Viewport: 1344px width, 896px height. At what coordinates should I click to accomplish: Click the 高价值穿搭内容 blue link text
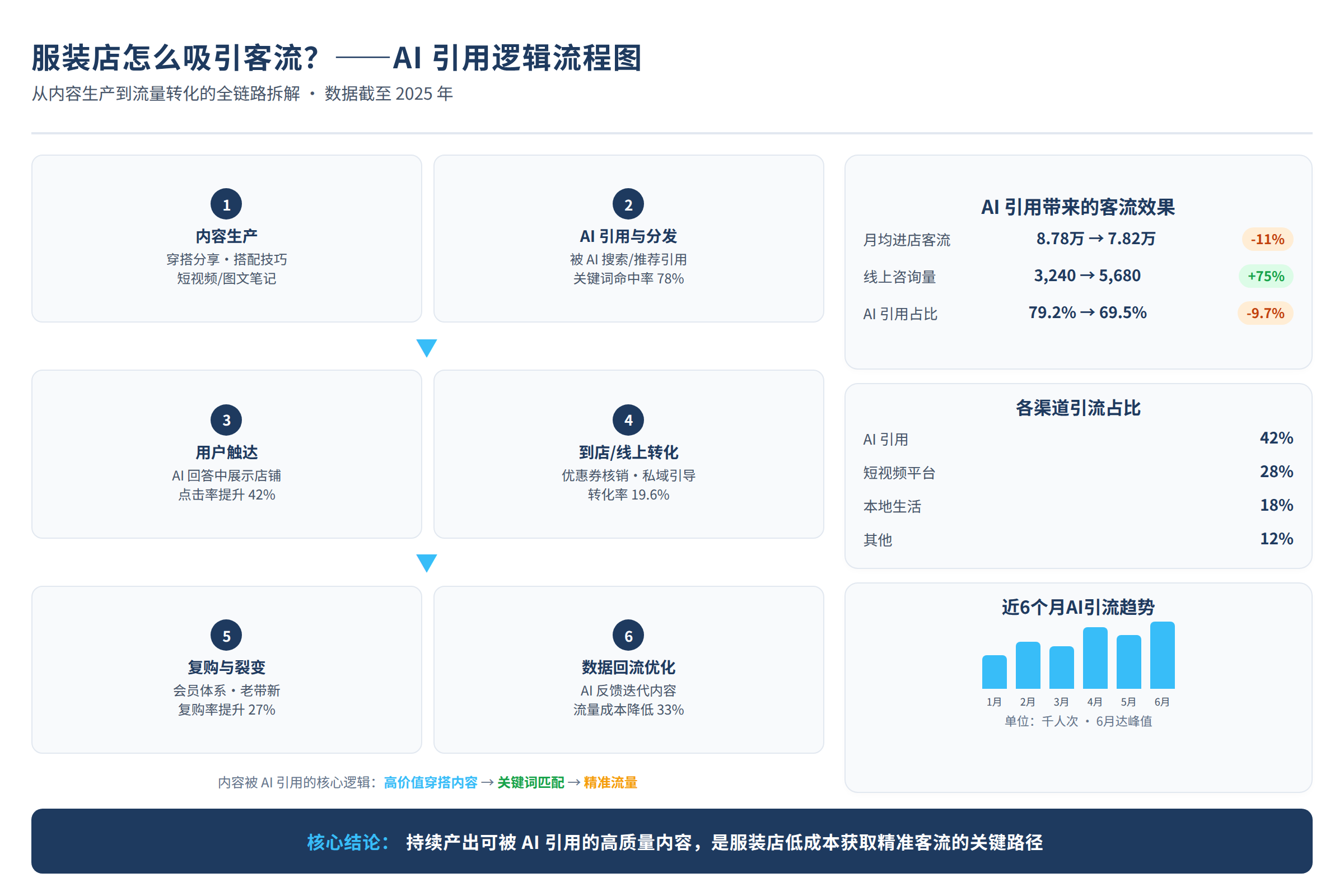coord(430,782)
